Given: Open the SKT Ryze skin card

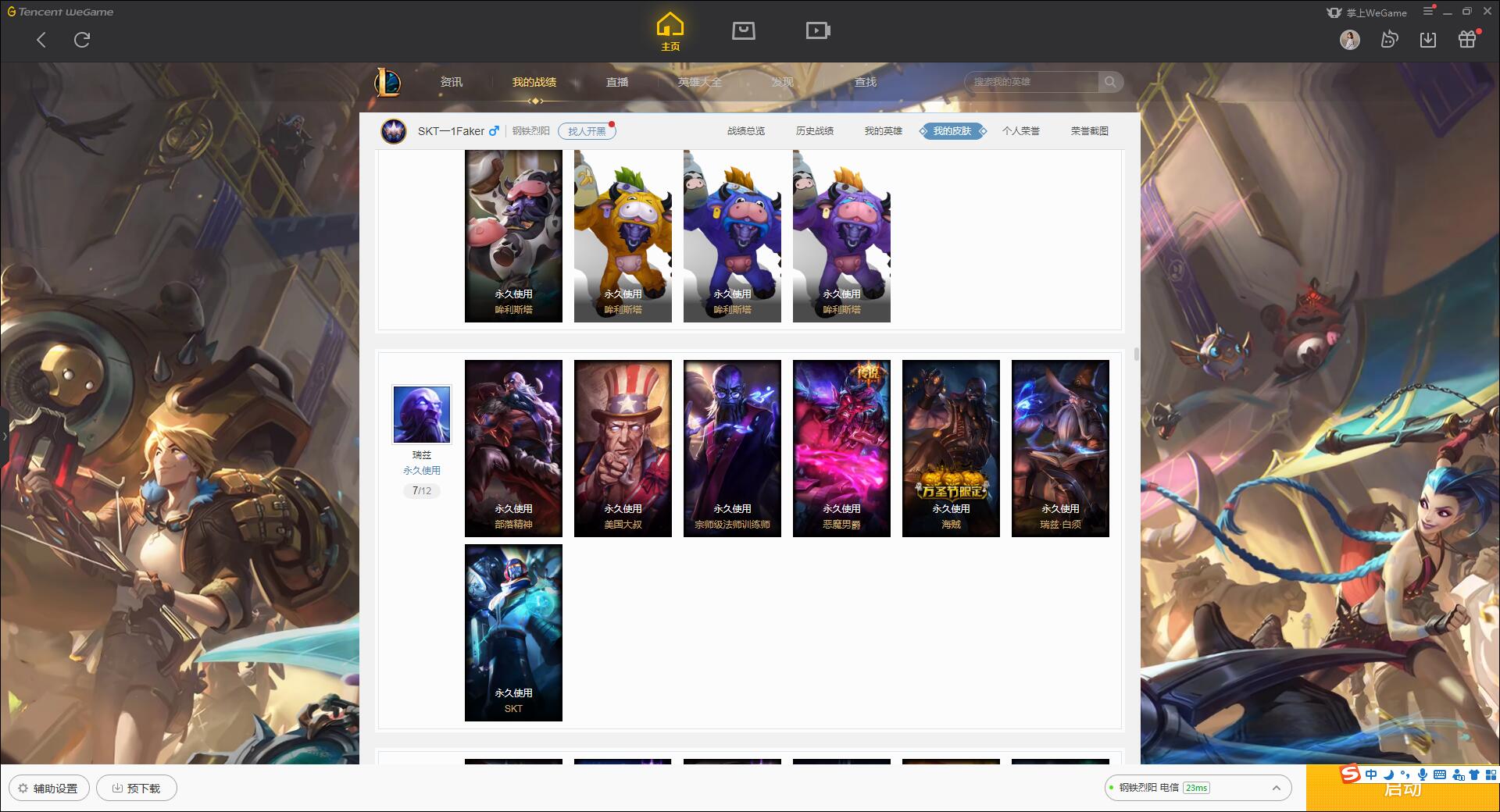Looking at the screenshot, I should click(513, 632).
